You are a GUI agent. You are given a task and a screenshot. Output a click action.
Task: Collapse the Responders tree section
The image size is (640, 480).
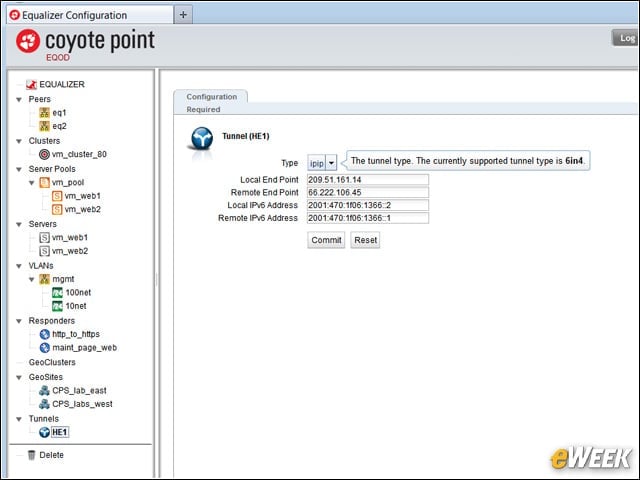19,321
